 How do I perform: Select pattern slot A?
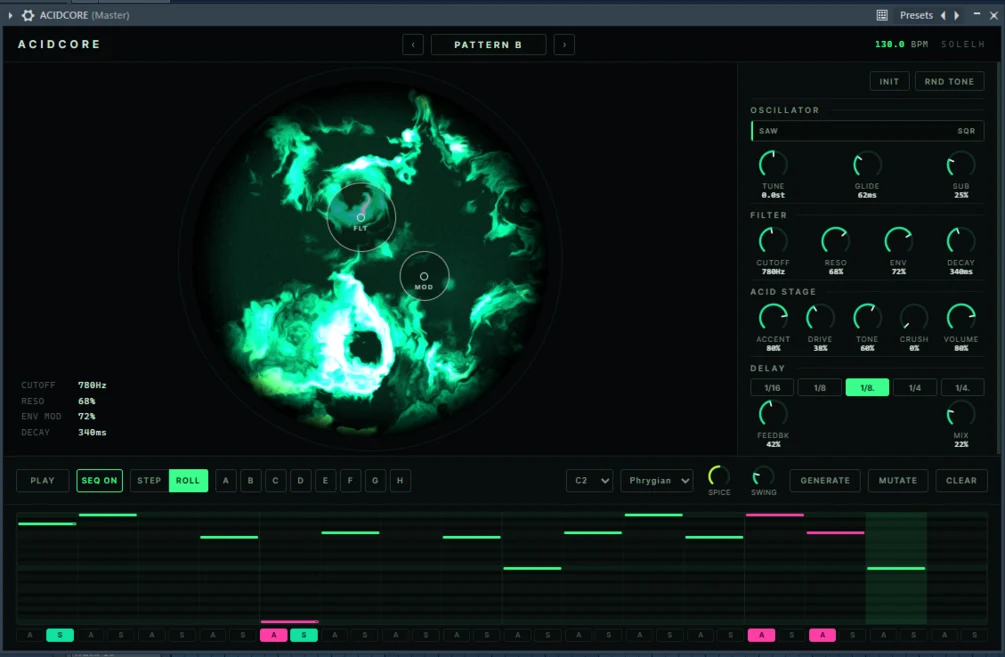click(226, 481)
